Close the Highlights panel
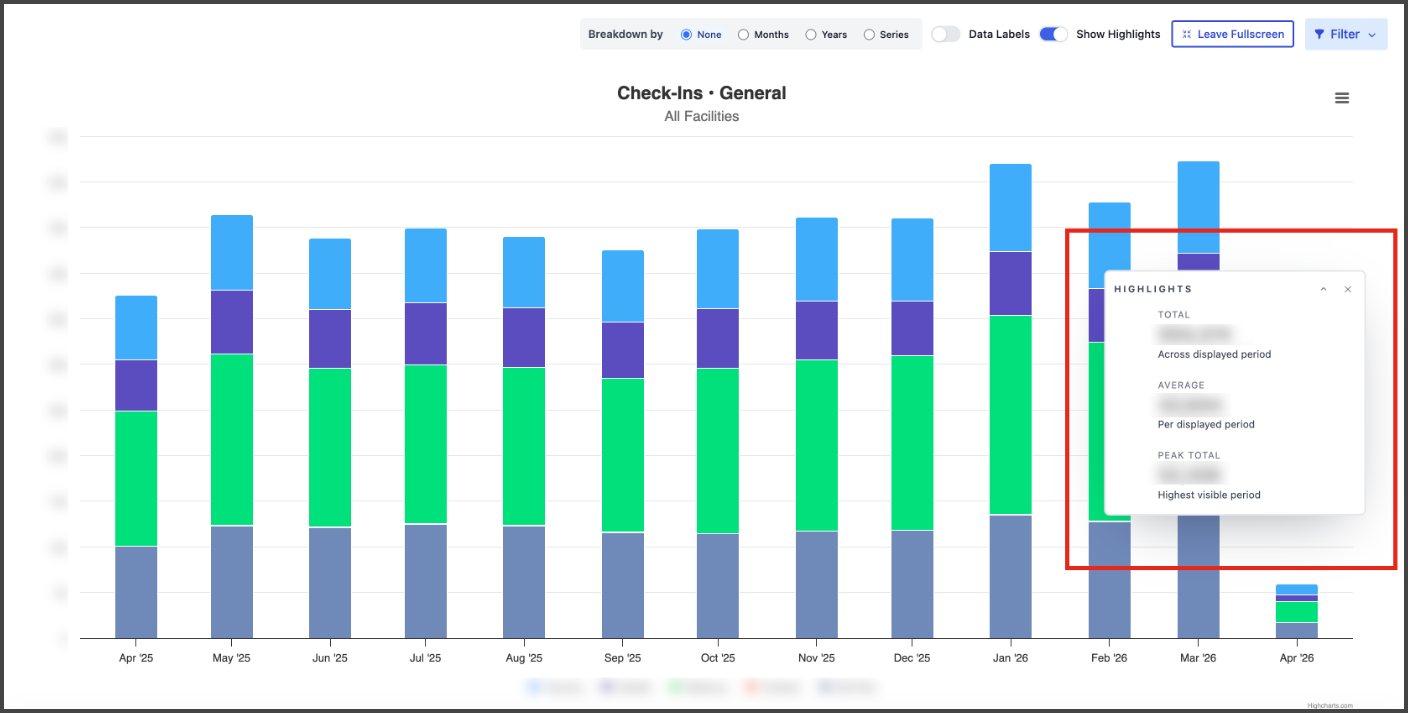The image size is (1408, 713). pyautogui.click(x=1347, y=289)
